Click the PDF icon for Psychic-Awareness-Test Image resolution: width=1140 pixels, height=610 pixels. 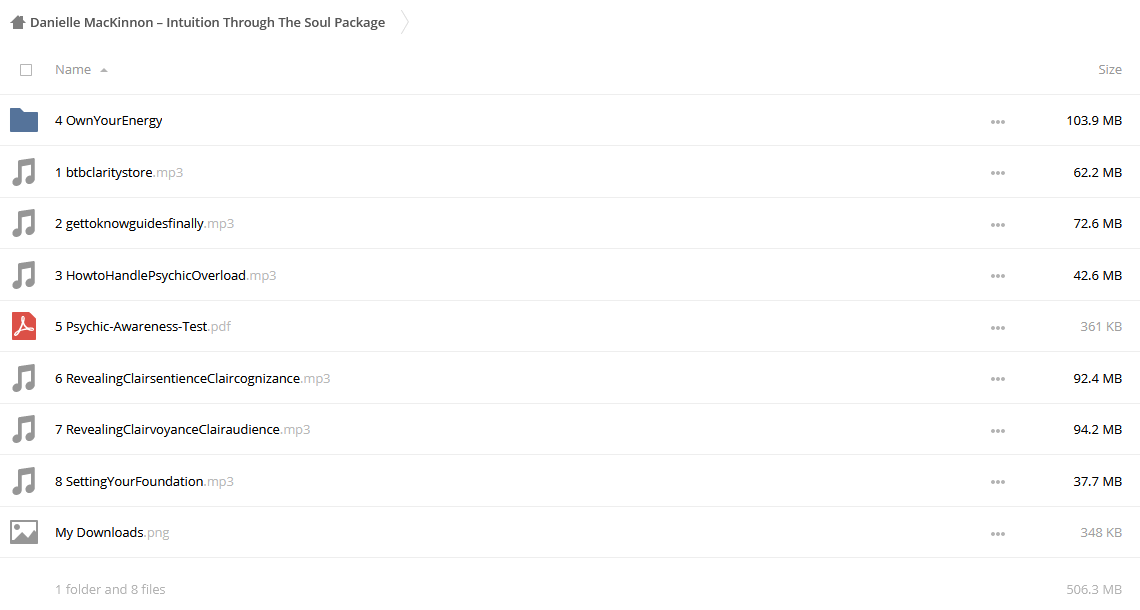[24, 326]
